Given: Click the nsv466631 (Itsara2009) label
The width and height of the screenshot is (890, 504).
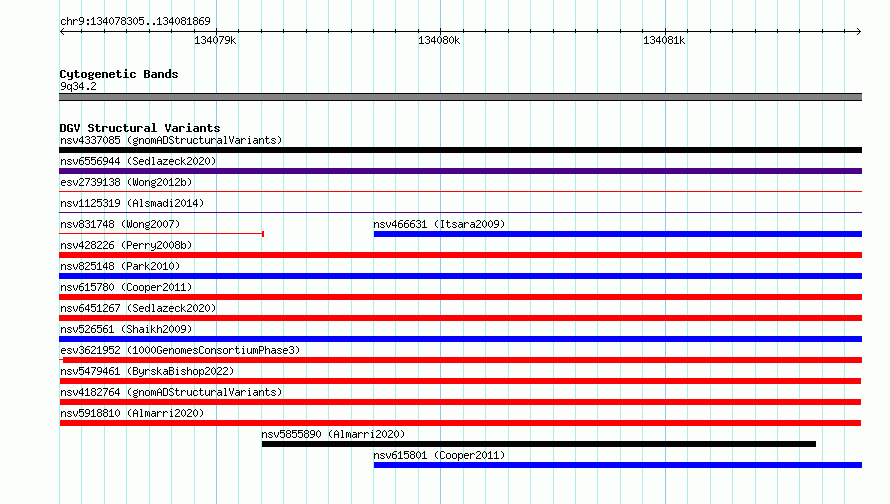Looking at the screenshot, I should (439, 224).
